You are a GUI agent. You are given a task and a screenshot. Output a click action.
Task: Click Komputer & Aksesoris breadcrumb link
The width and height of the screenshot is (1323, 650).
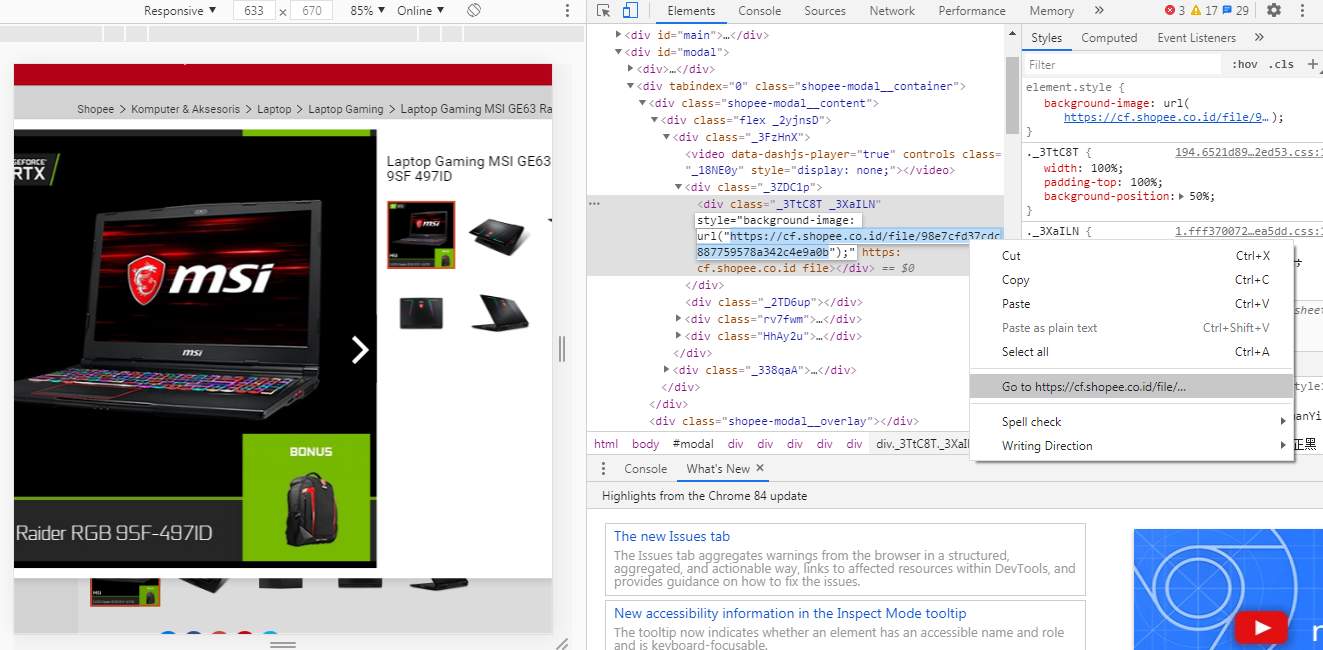coord(185,109)
